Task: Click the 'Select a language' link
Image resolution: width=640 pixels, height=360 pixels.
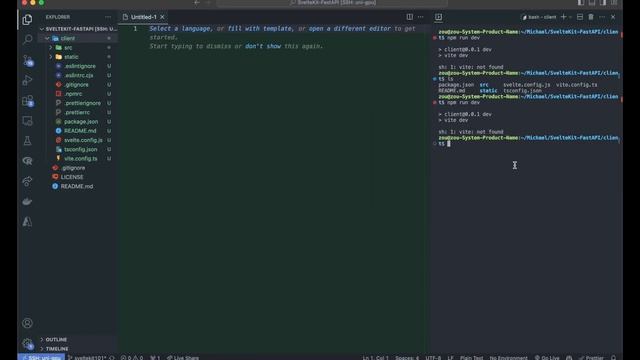Action: click(180, 29)
